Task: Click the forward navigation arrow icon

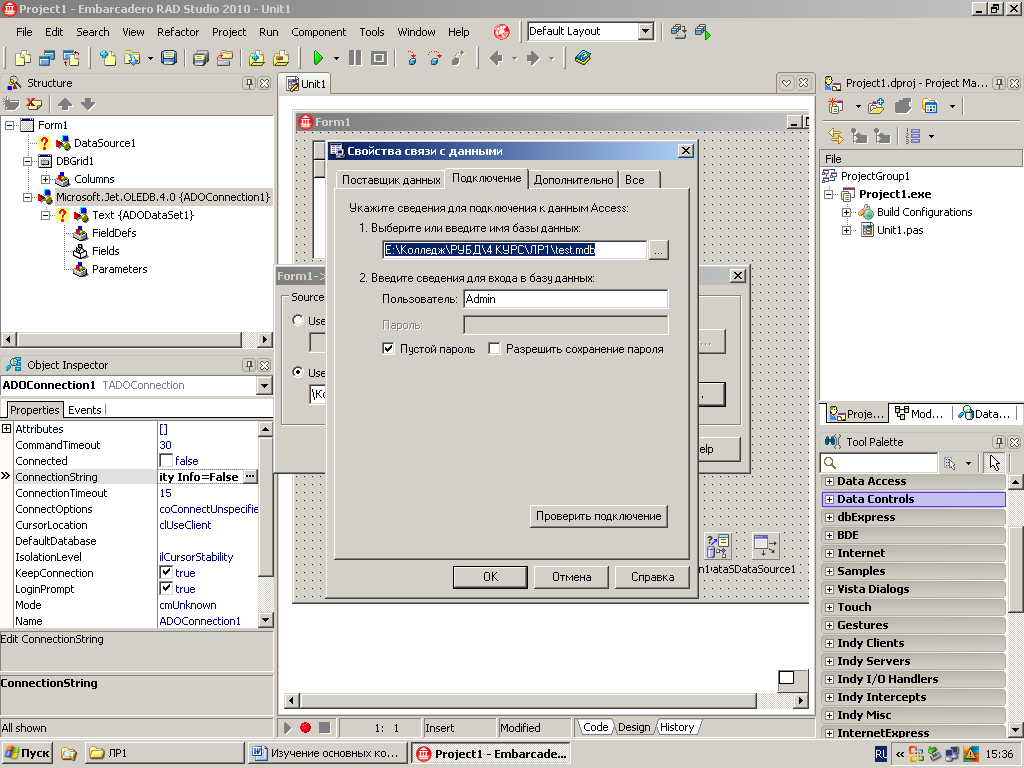Action: (533, 58)
